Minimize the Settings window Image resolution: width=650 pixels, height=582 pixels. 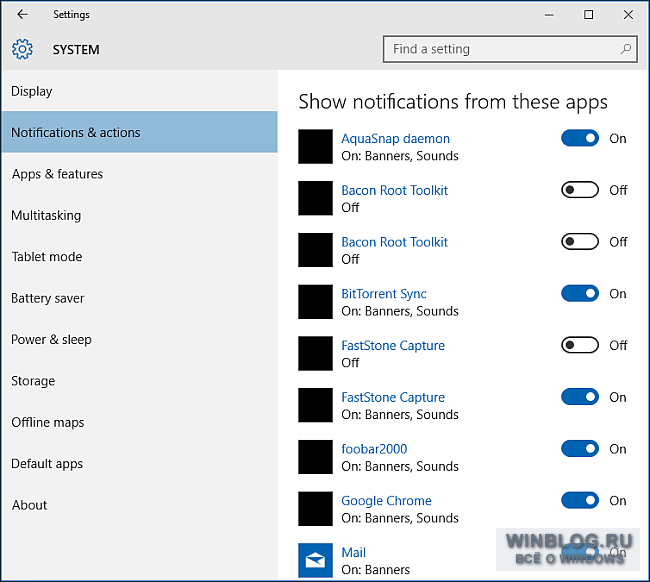point(549,15)
